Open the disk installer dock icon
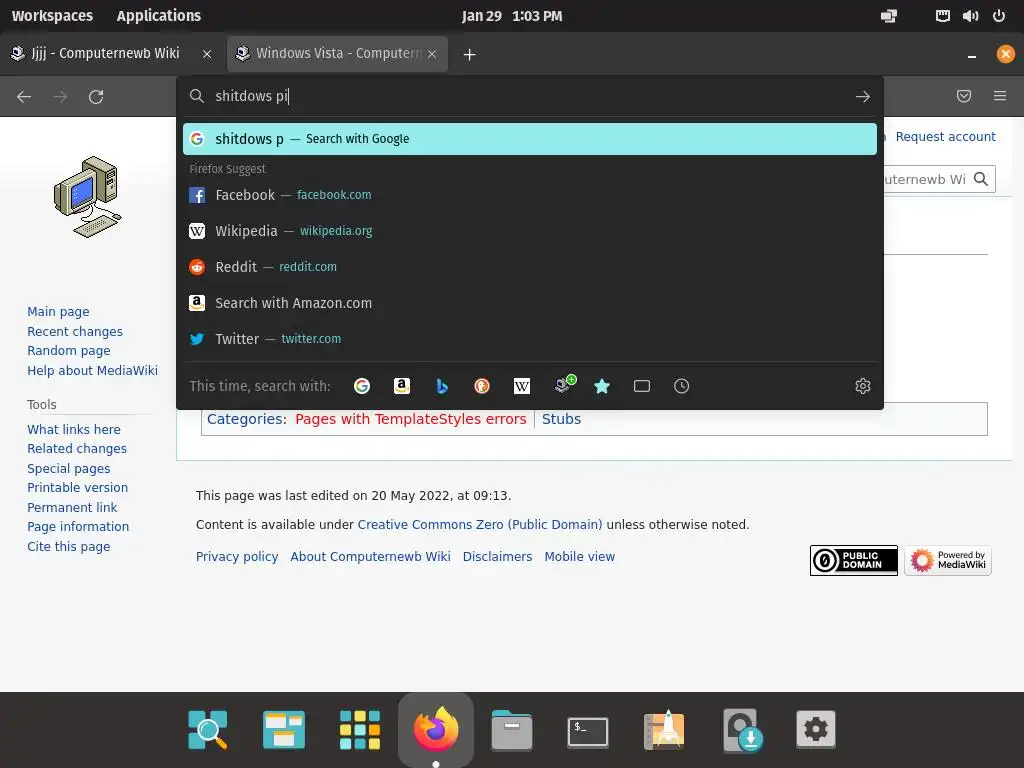This screenshot has height=768, width=1024. [x=743, y=730]
